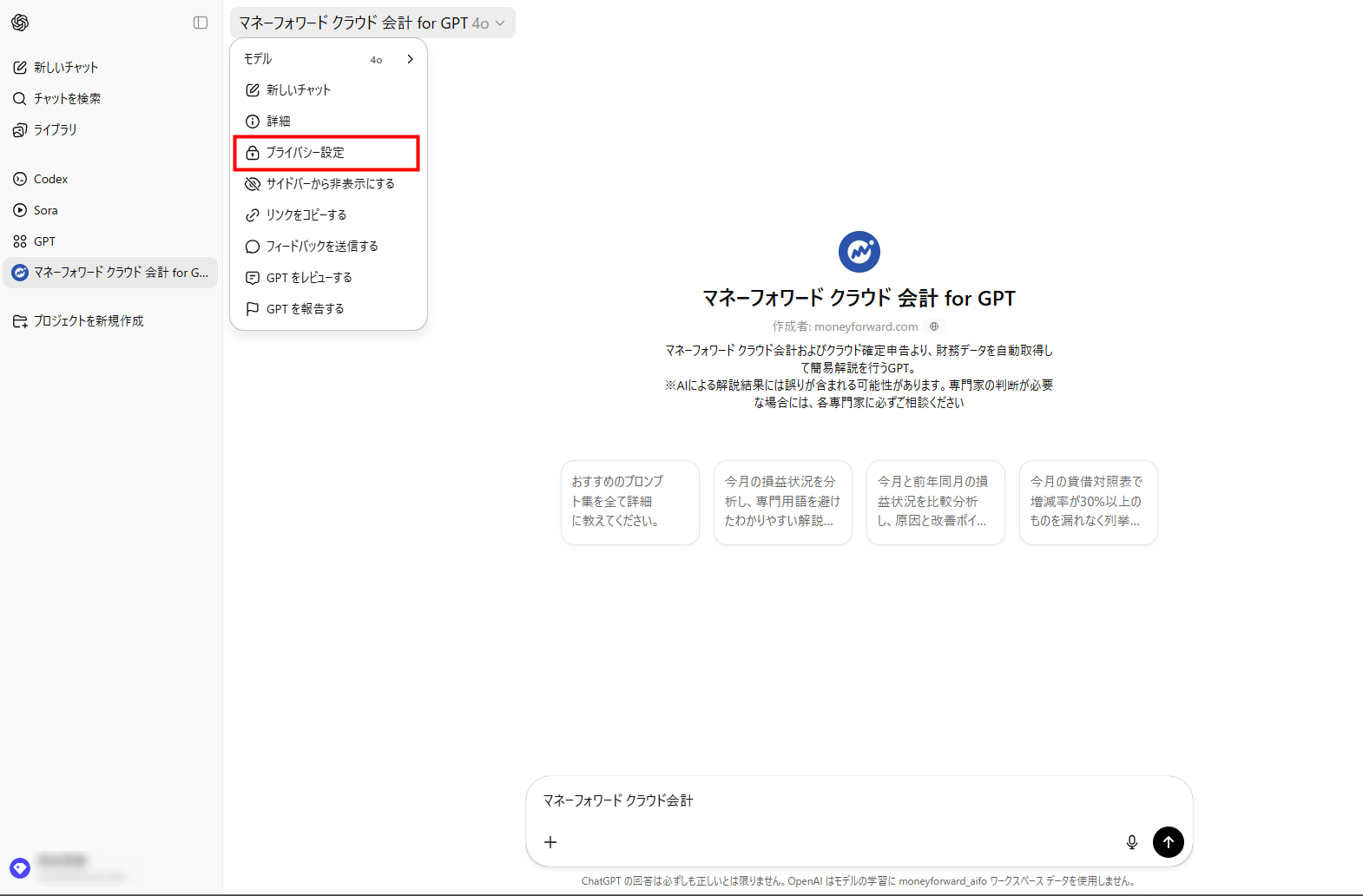The width and height of the screenshot is (1363, 896).
Task: Click the message input text field
Action: [x=859, y=800]
